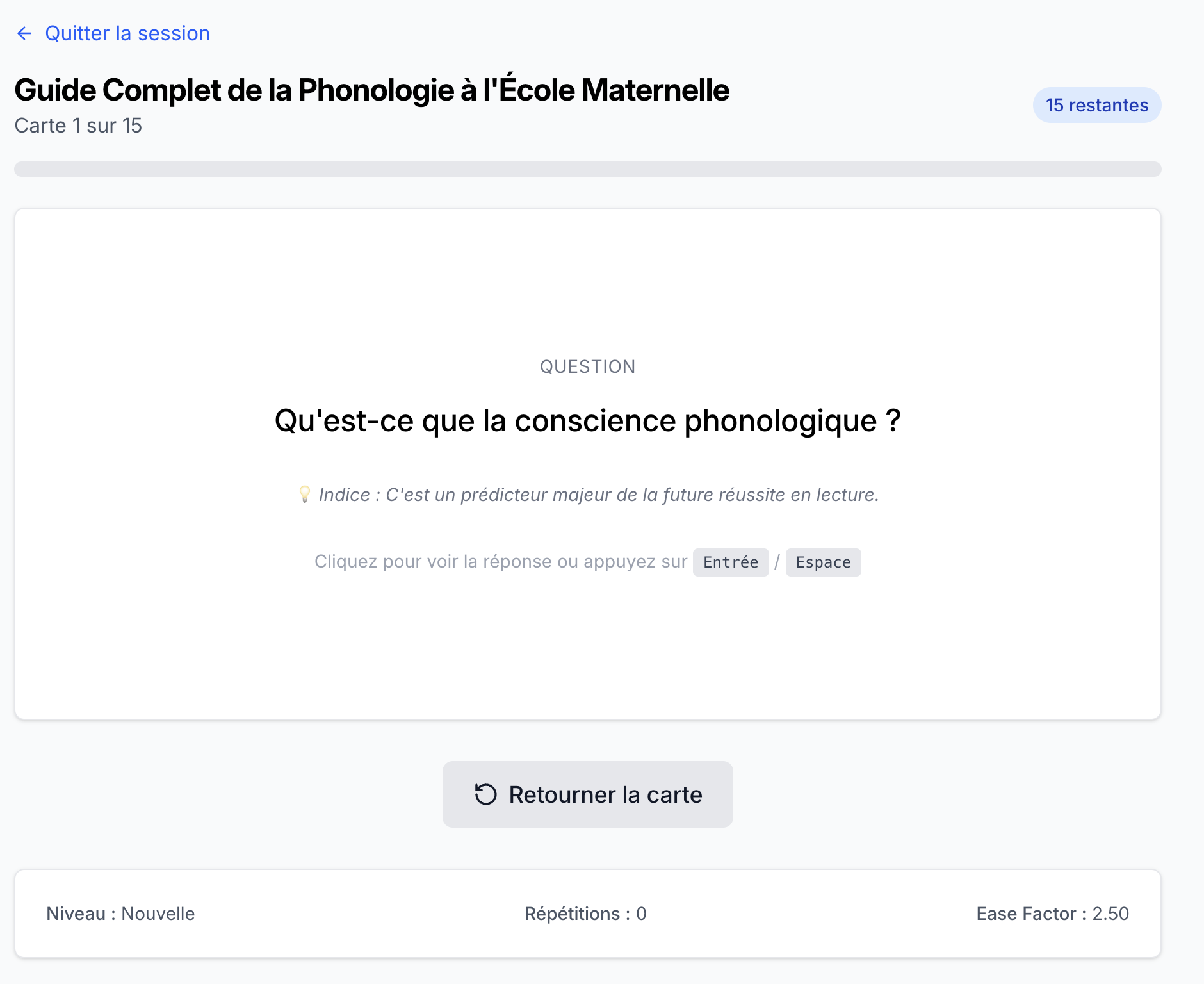The height and width of the screenshot is (984, 1204).
Task: Click the "Carte 1 sur 15" subtitle
Action: (78, 126)
